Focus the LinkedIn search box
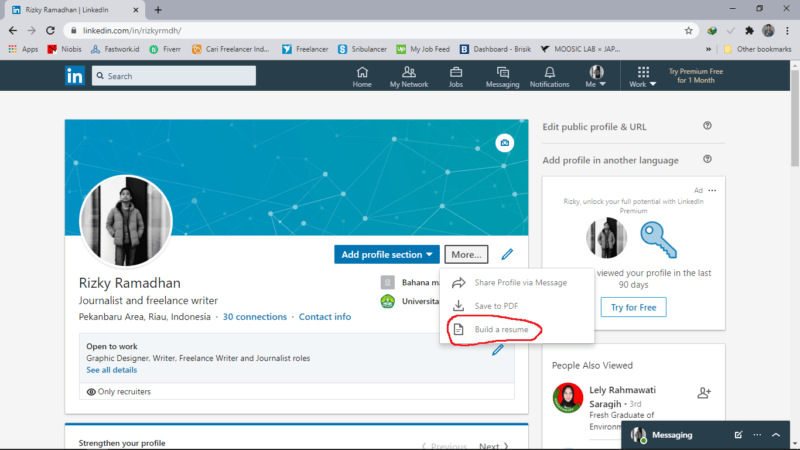Screen dimensions: 800x450 (174, 76)
